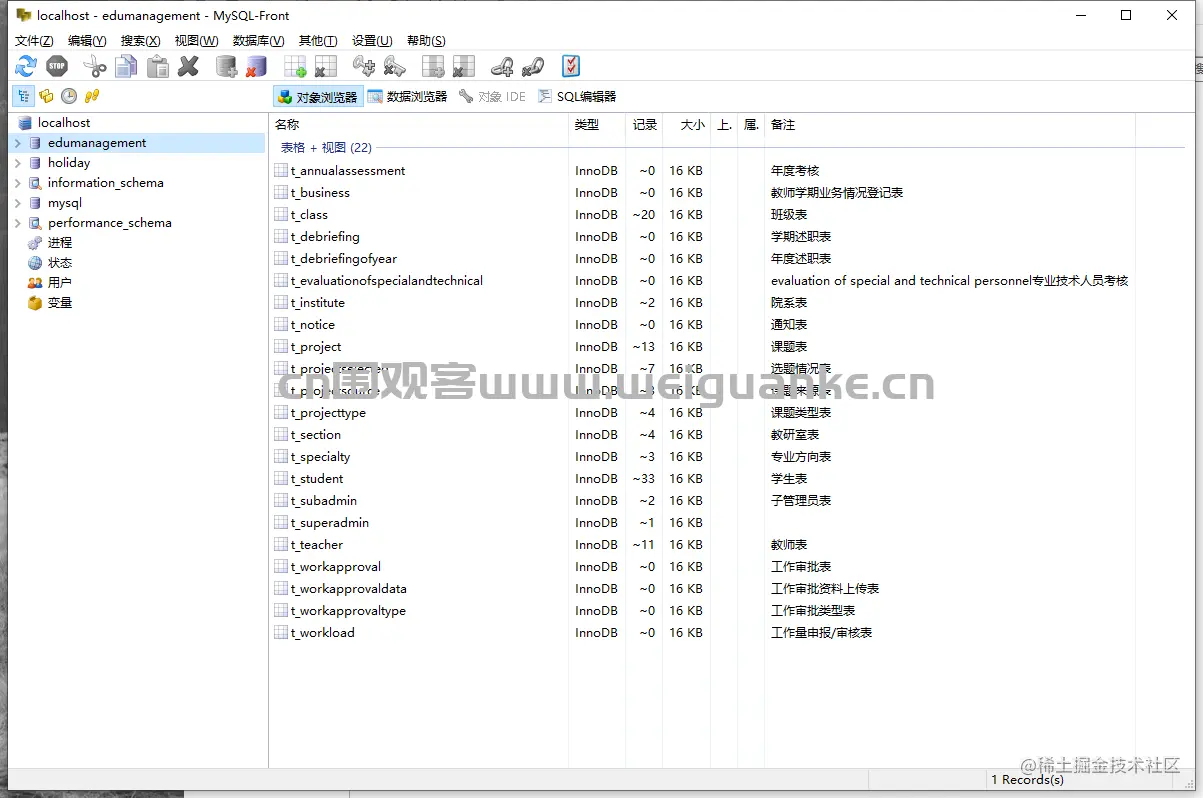1203x798 pixels.
Task: Click the 变量 variables box icon
Action: pyautogui.click(x=35, y=303)
